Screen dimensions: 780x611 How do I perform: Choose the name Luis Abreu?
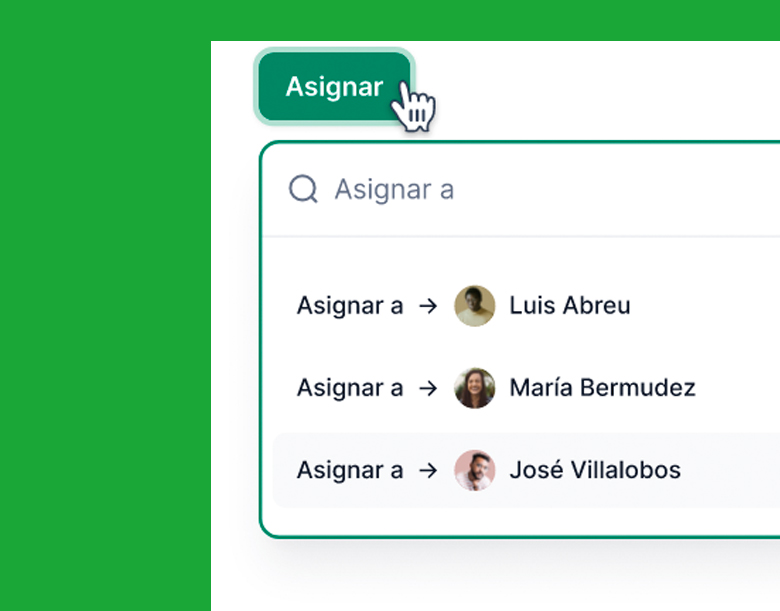click(x=570, y=306)
